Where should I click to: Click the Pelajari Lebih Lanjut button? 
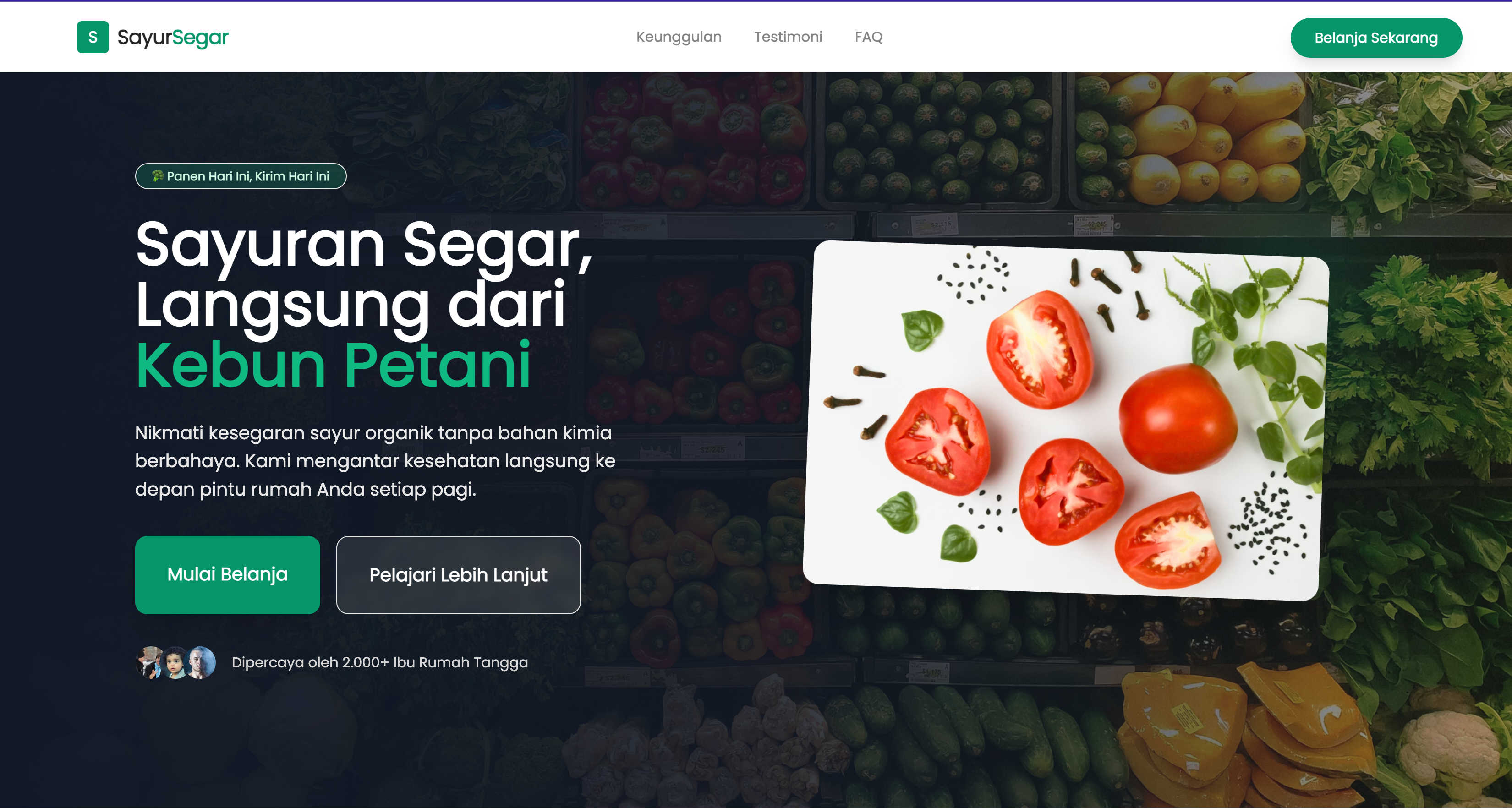(458, 574)
